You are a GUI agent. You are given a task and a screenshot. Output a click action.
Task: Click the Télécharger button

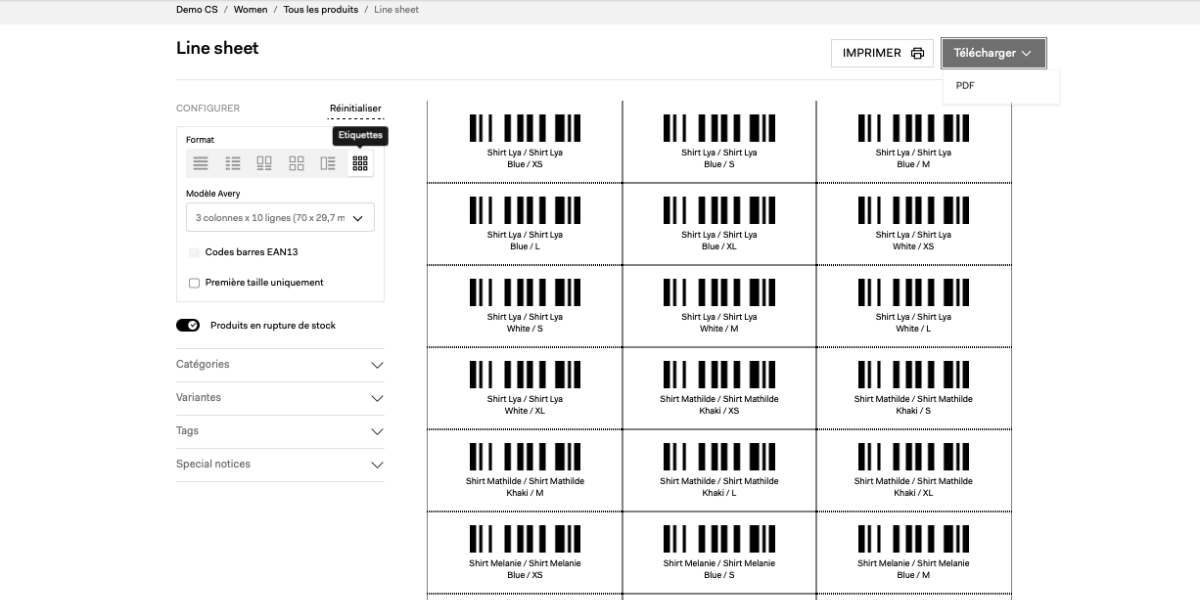click(x=993, y=54)
